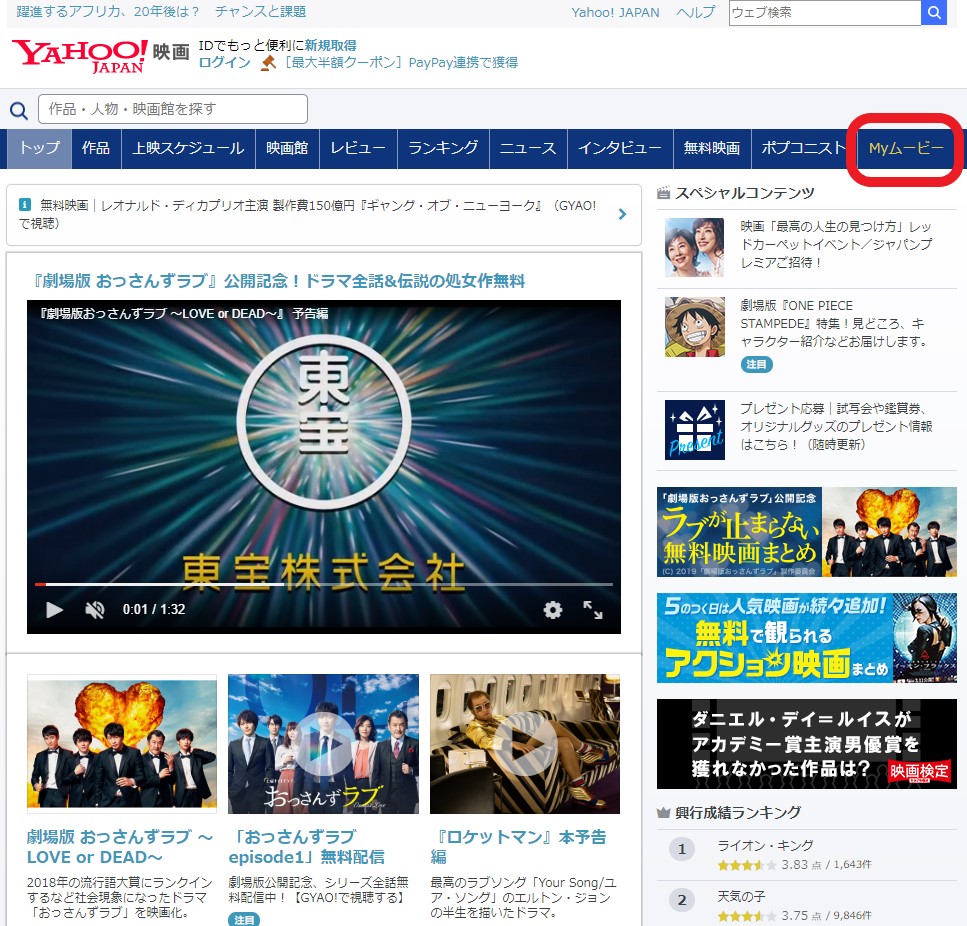This screenshot has width=967, height=926.
Task: Open the ONE PIECE STAMPEDE thumbnail
Action: coord(694,327)
